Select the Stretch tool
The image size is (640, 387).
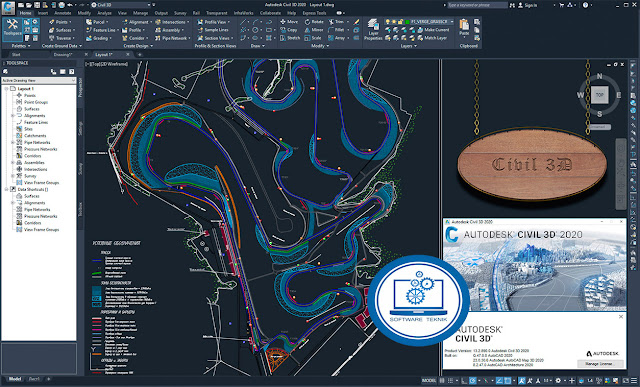coord(290,38)
